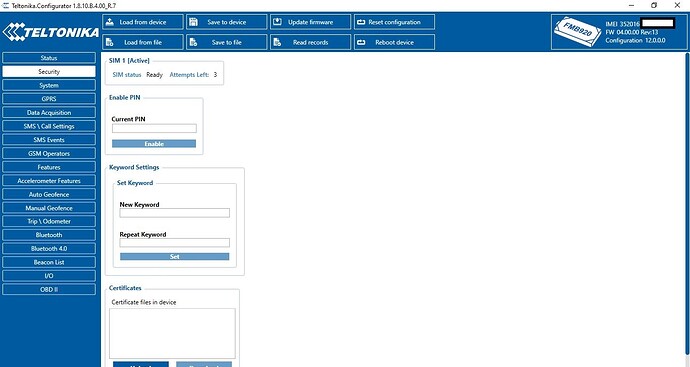Viewport: 690px width, 367px height.
Task: Click the 'SIM 1 [Active]' group title
Action: point(129,61)
